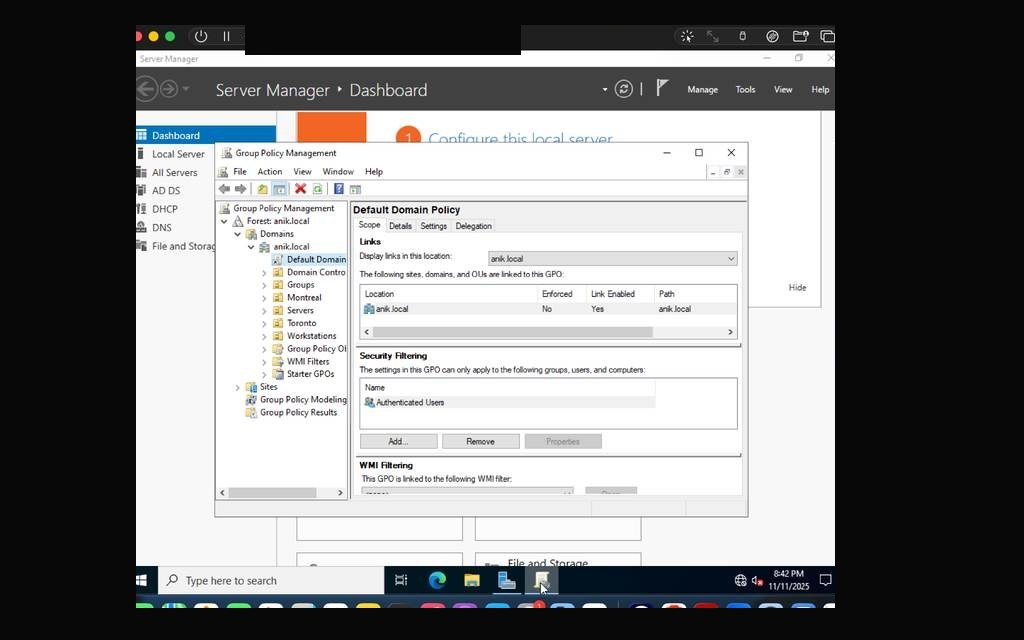Click the green Refresh toolbar icon
Viewport: 1024px width, 640px height.
pos(317,189)
